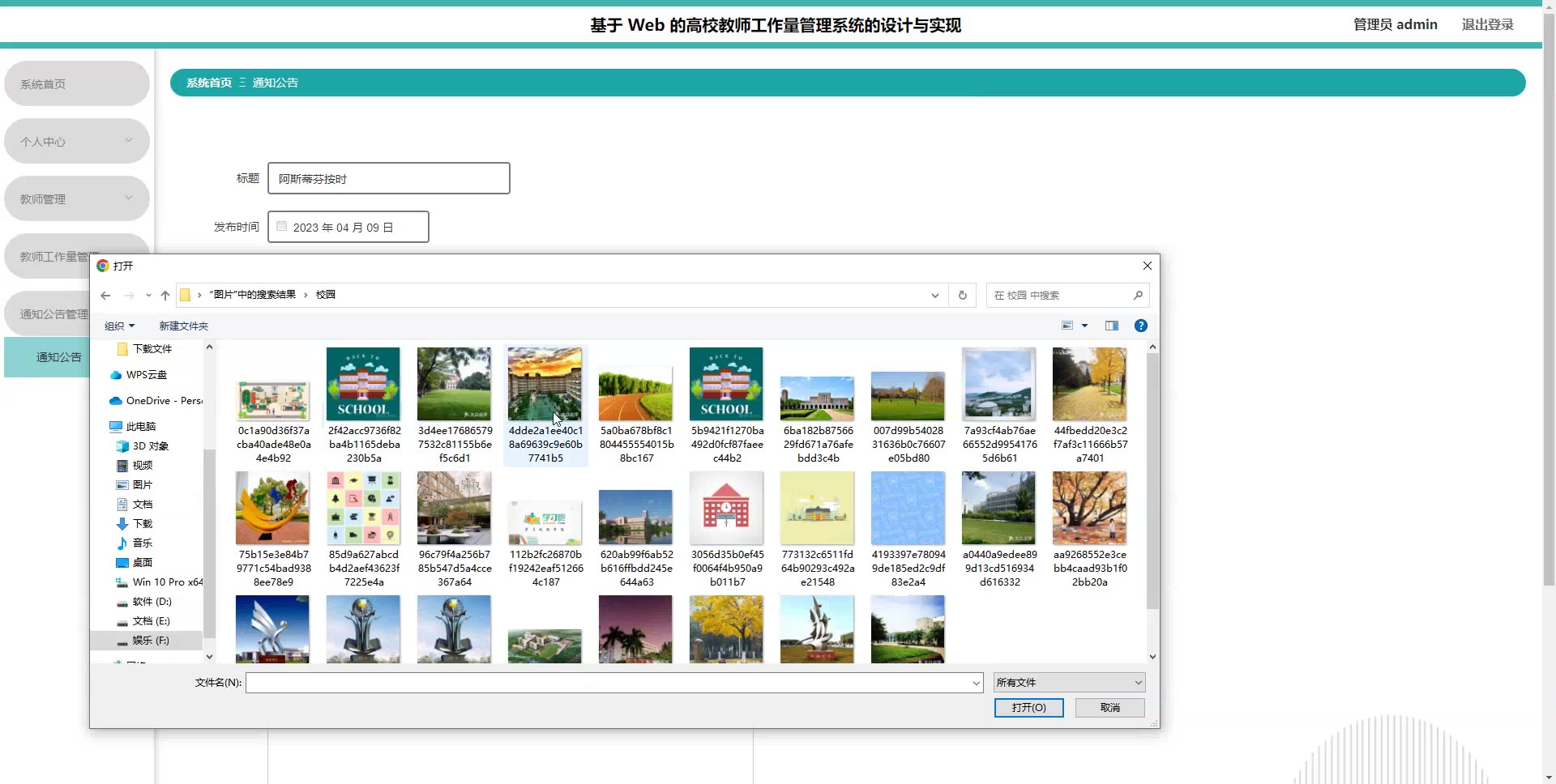The width and height of the screenshot is (1556, 784).
Task: Open recent locations dropdown arrow
Action: click(148, 296)
